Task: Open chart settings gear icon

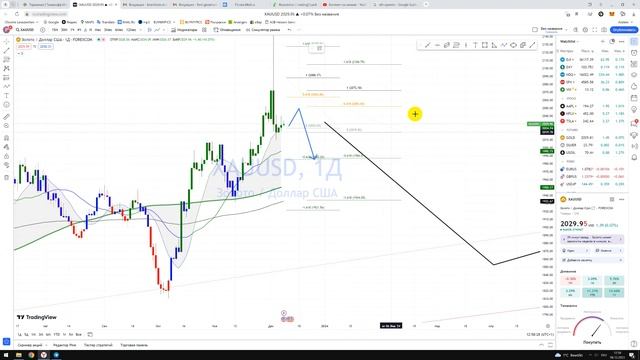Action: [585, 30]
